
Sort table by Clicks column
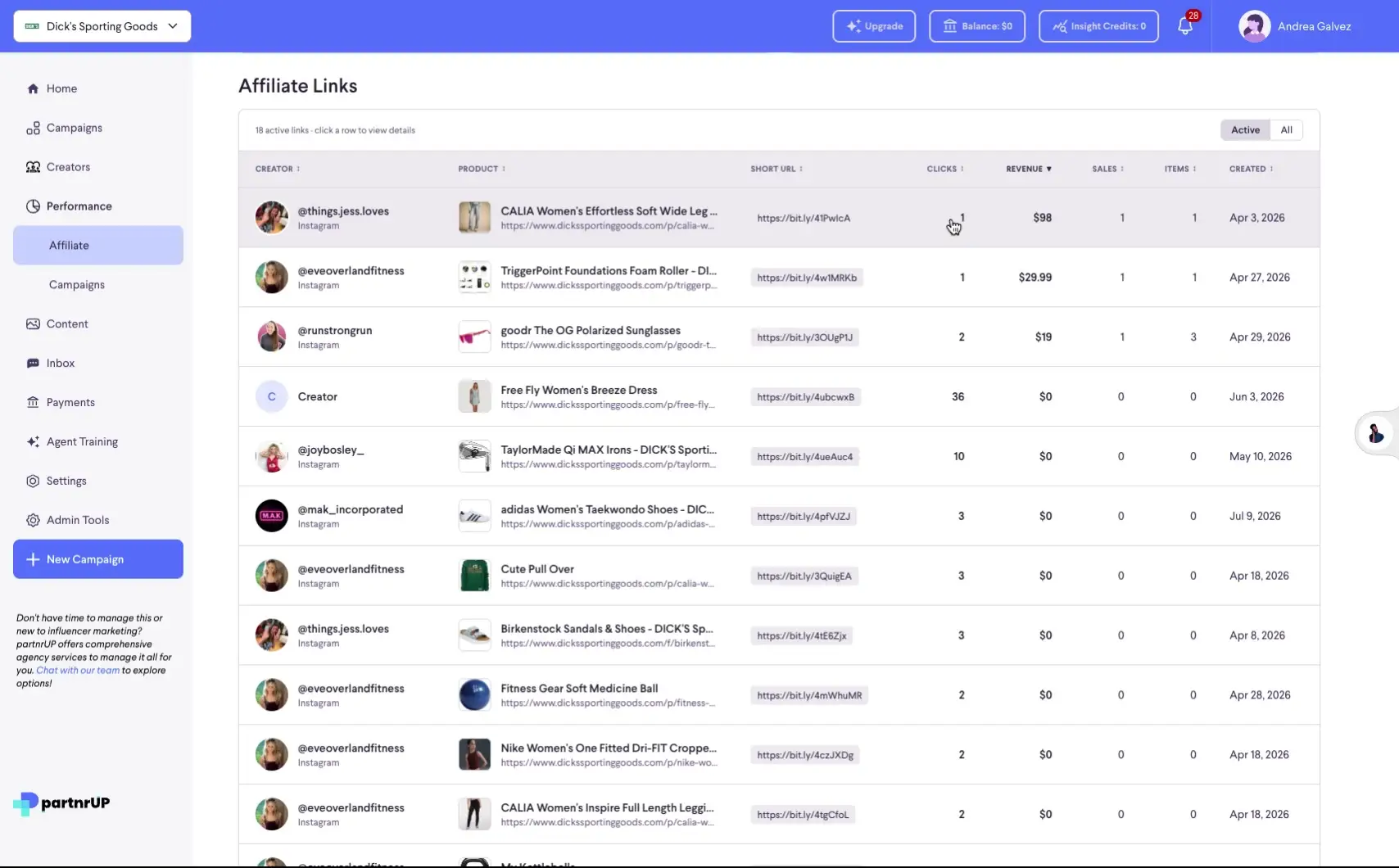click(x=945, y=169)
